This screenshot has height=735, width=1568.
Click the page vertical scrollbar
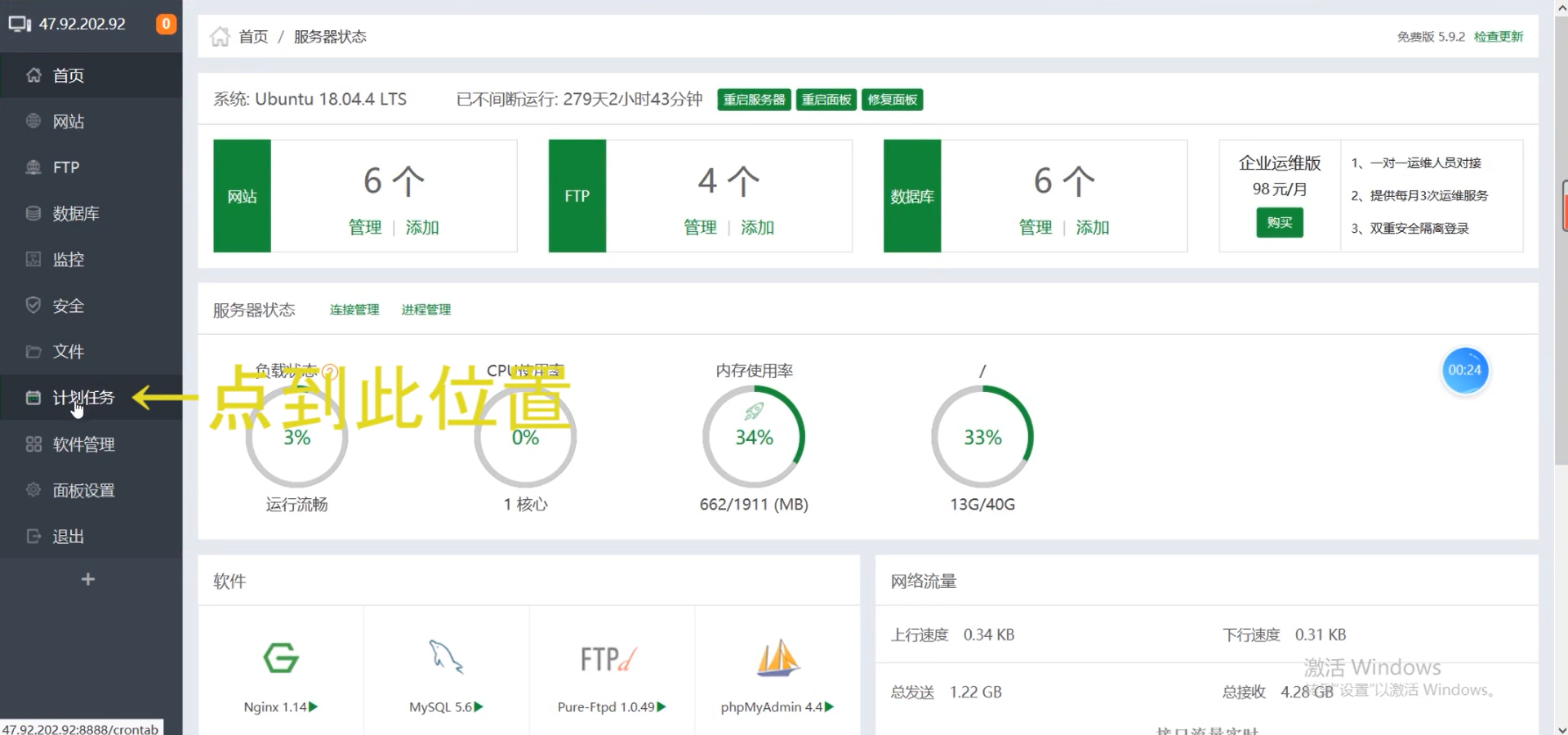tap(1561, 241)
